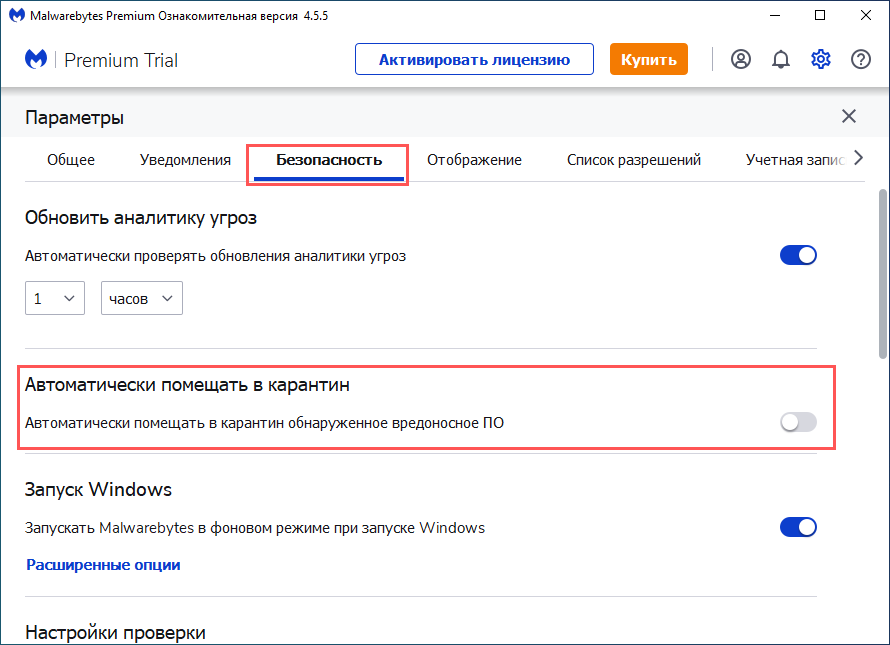This screenshot has height=645, width=890.
Task: Click the Malwarebytes title bar icon
Action: coord(17,15)
